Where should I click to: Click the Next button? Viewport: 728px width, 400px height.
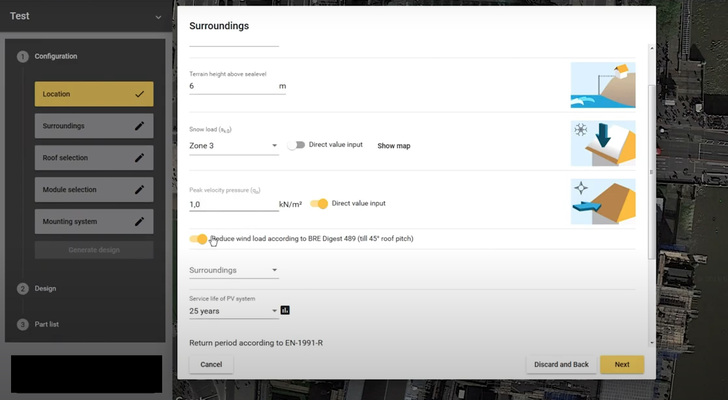(621, 364)
